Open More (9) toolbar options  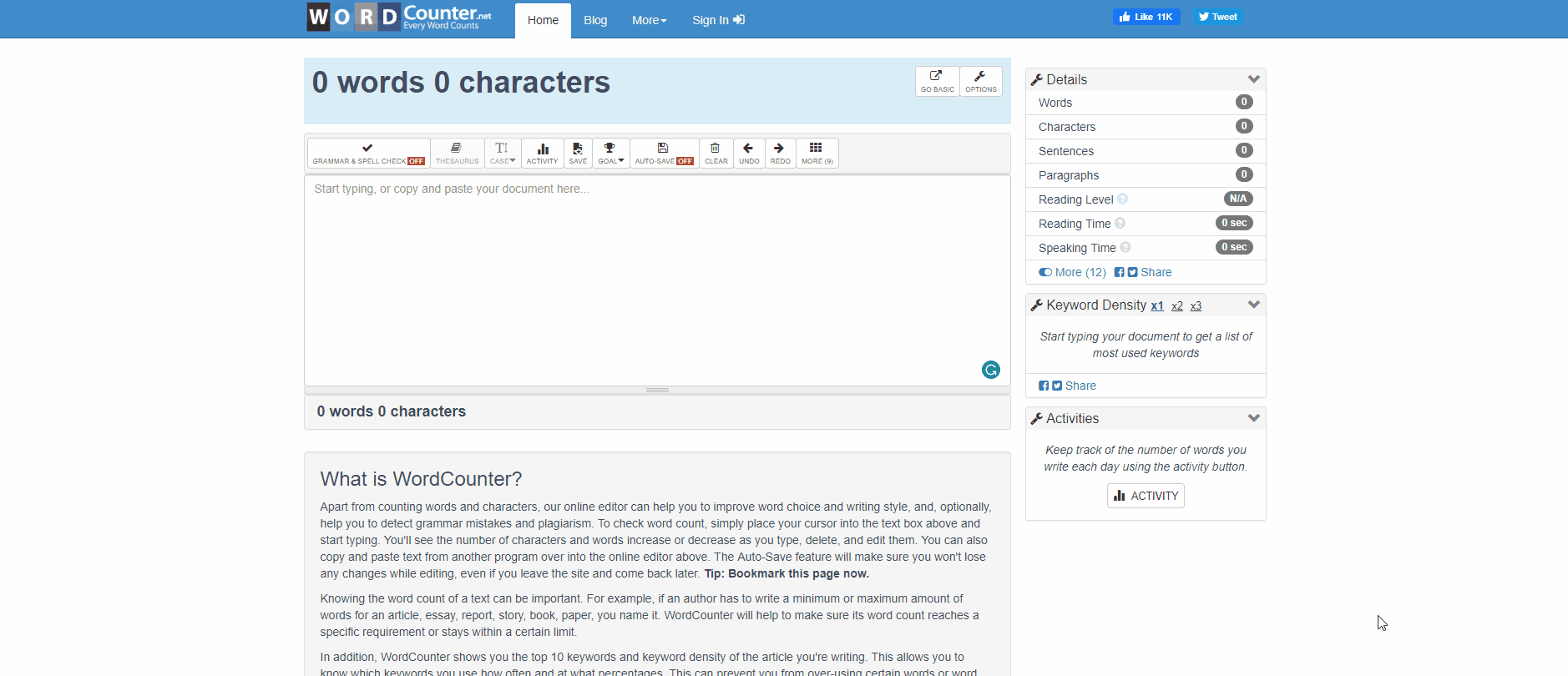coord(817,154)
